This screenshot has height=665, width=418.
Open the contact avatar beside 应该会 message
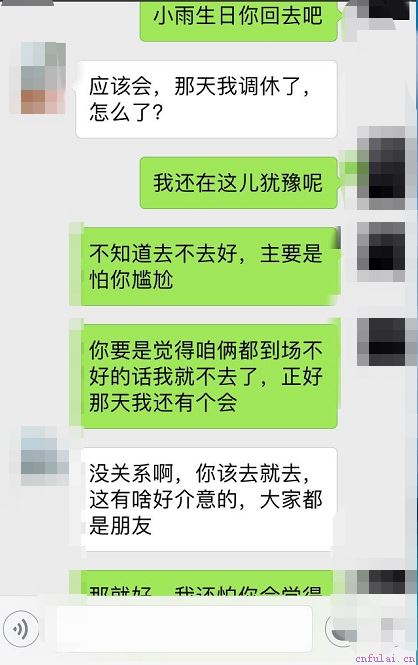tap(43, 78)
